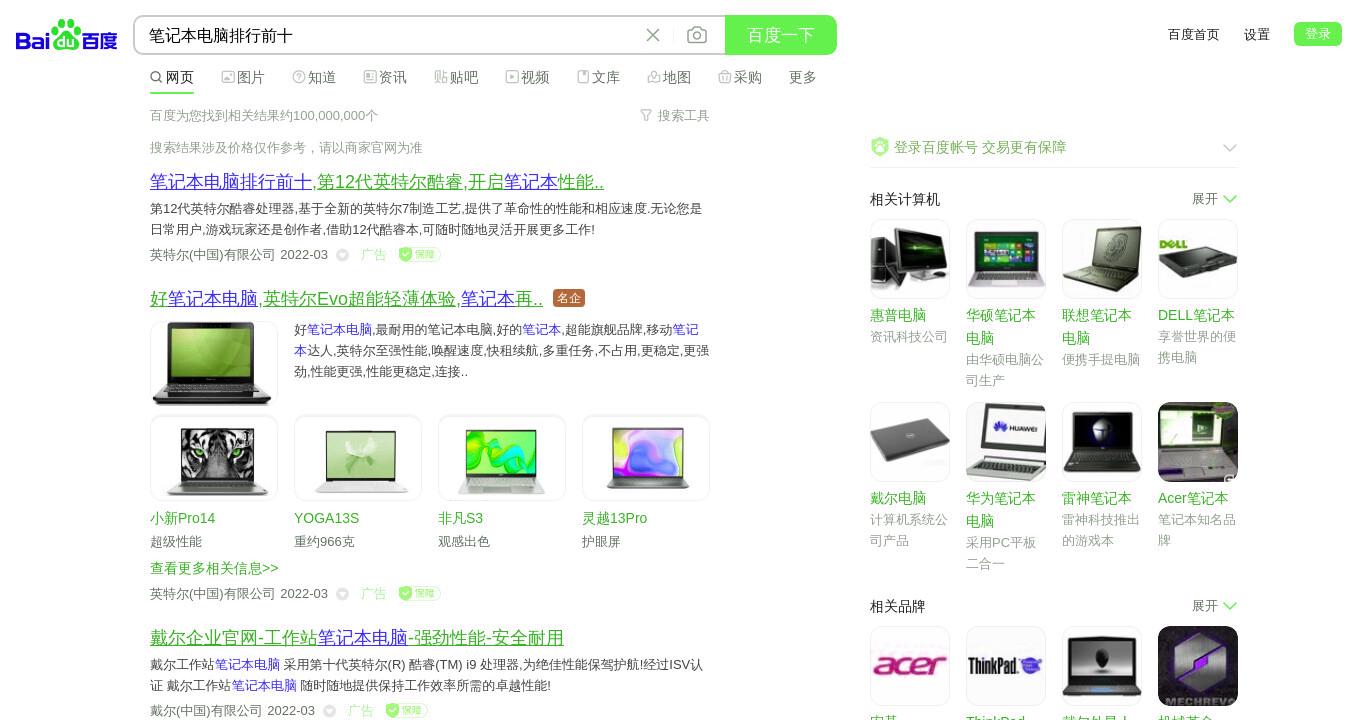Image resolution: width=1366 pixels, height=720 pixels.
Task: Clear the search box with the X icon
Action: coord(653,35)
